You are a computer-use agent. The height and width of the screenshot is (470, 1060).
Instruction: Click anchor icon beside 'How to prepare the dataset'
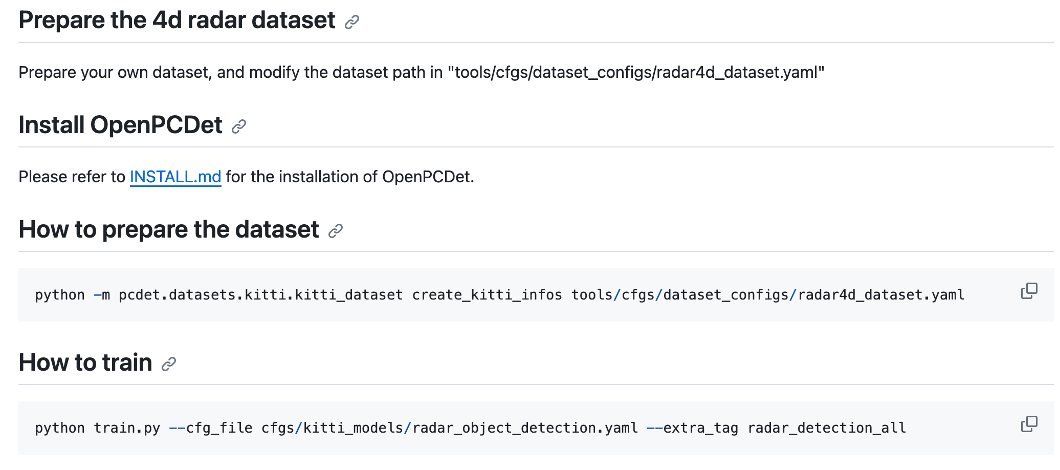336,231
